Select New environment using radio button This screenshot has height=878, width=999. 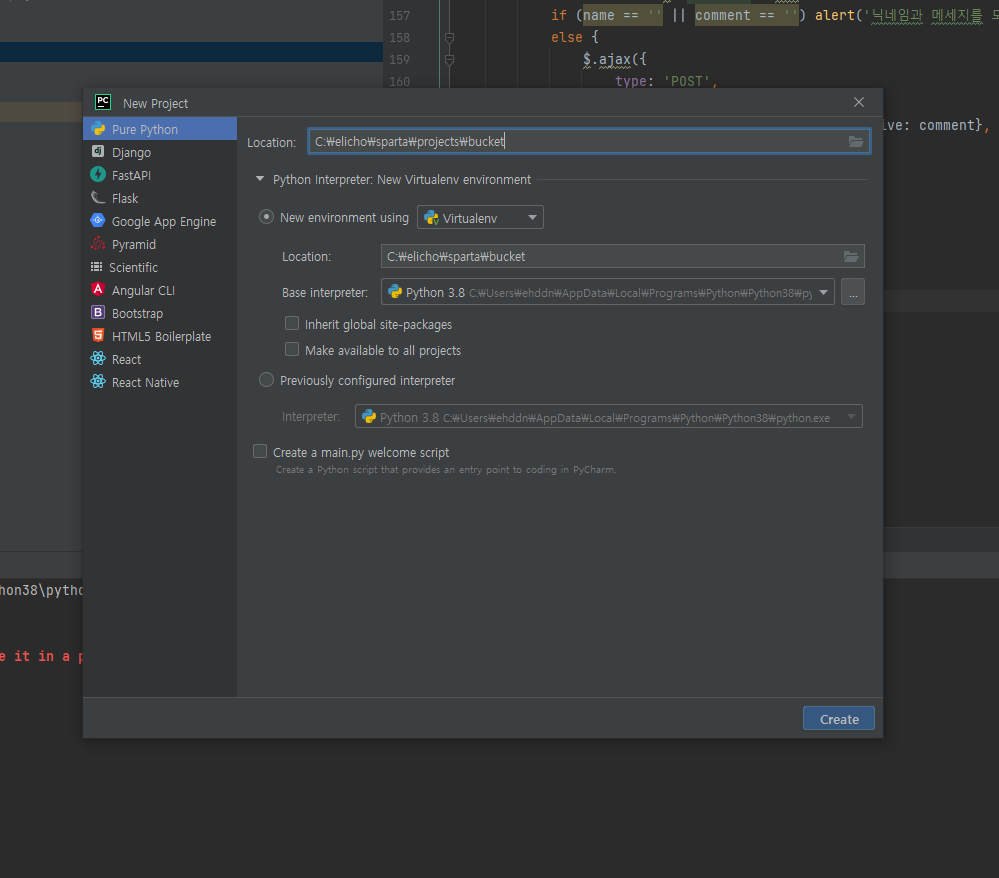pos(266,217)
